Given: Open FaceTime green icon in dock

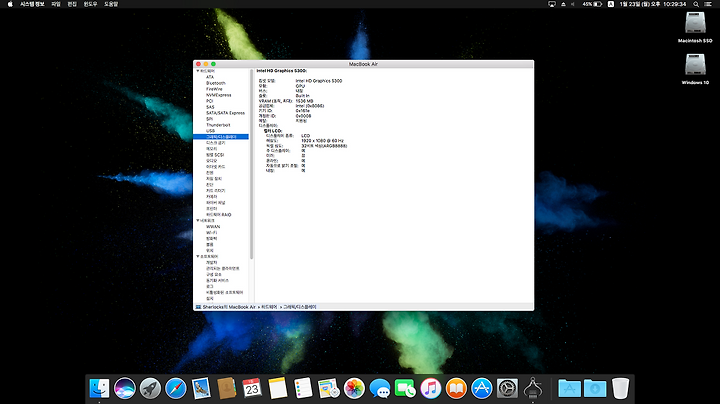Looking at the screenshot, I should tap(405, 388).
